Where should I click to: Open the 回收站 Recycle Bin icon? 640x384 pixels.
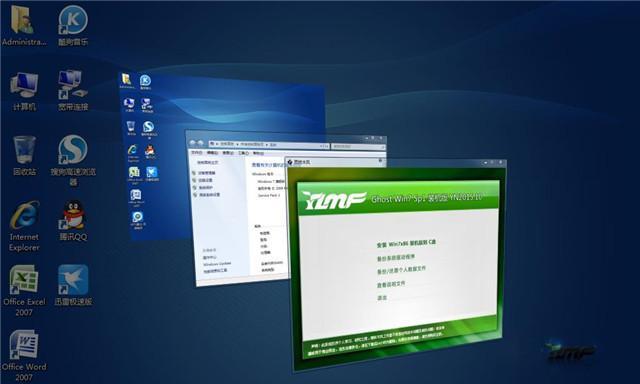(x=24, y=156)
